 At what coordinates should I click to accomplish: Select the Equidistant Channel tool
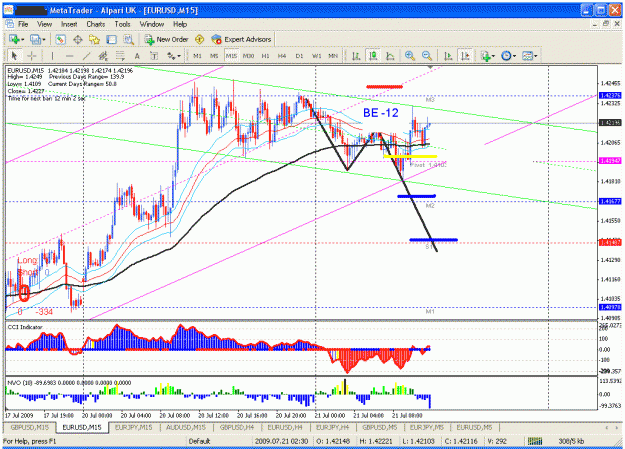pos(103,56)
